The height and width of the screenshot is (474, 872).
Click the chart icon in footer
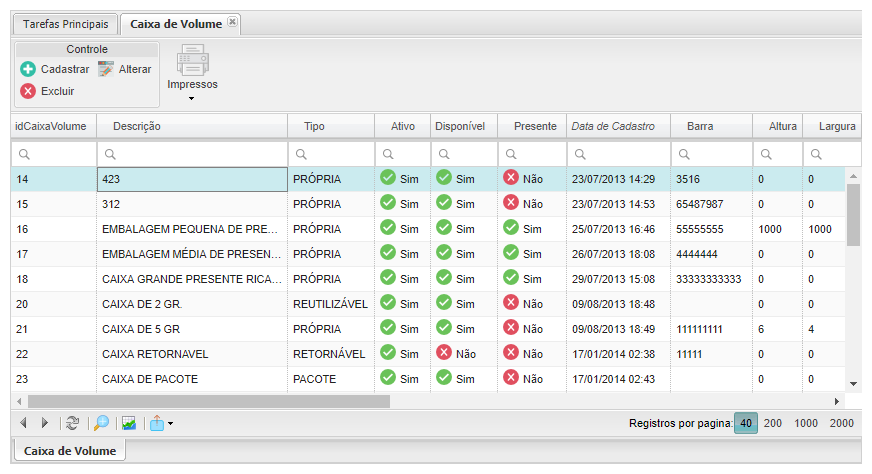pos(129,423)
